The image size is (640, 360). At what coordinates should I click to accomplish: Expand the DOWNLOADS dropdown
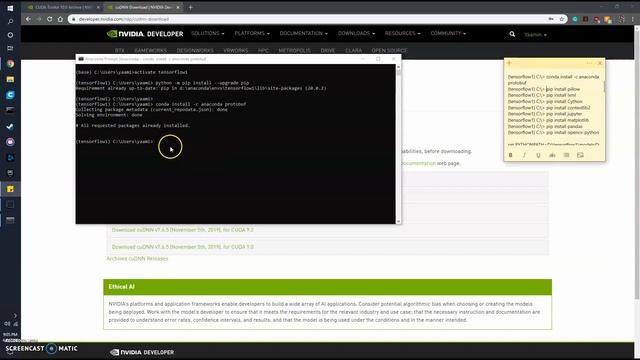(x=356, y=33)
